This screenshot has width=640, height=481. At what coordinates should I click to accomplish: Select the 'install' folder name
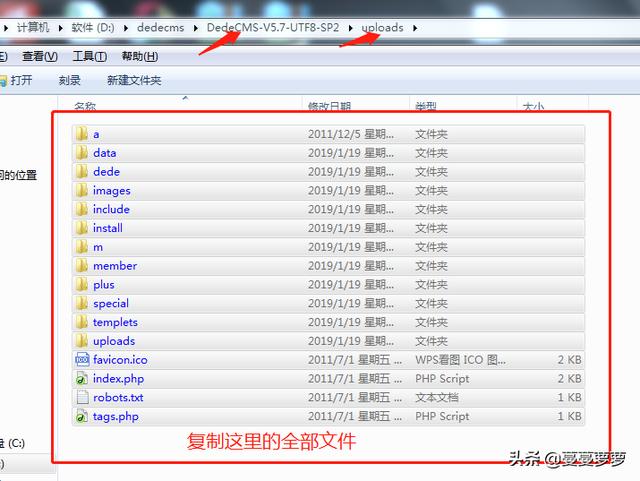point(108,228)
